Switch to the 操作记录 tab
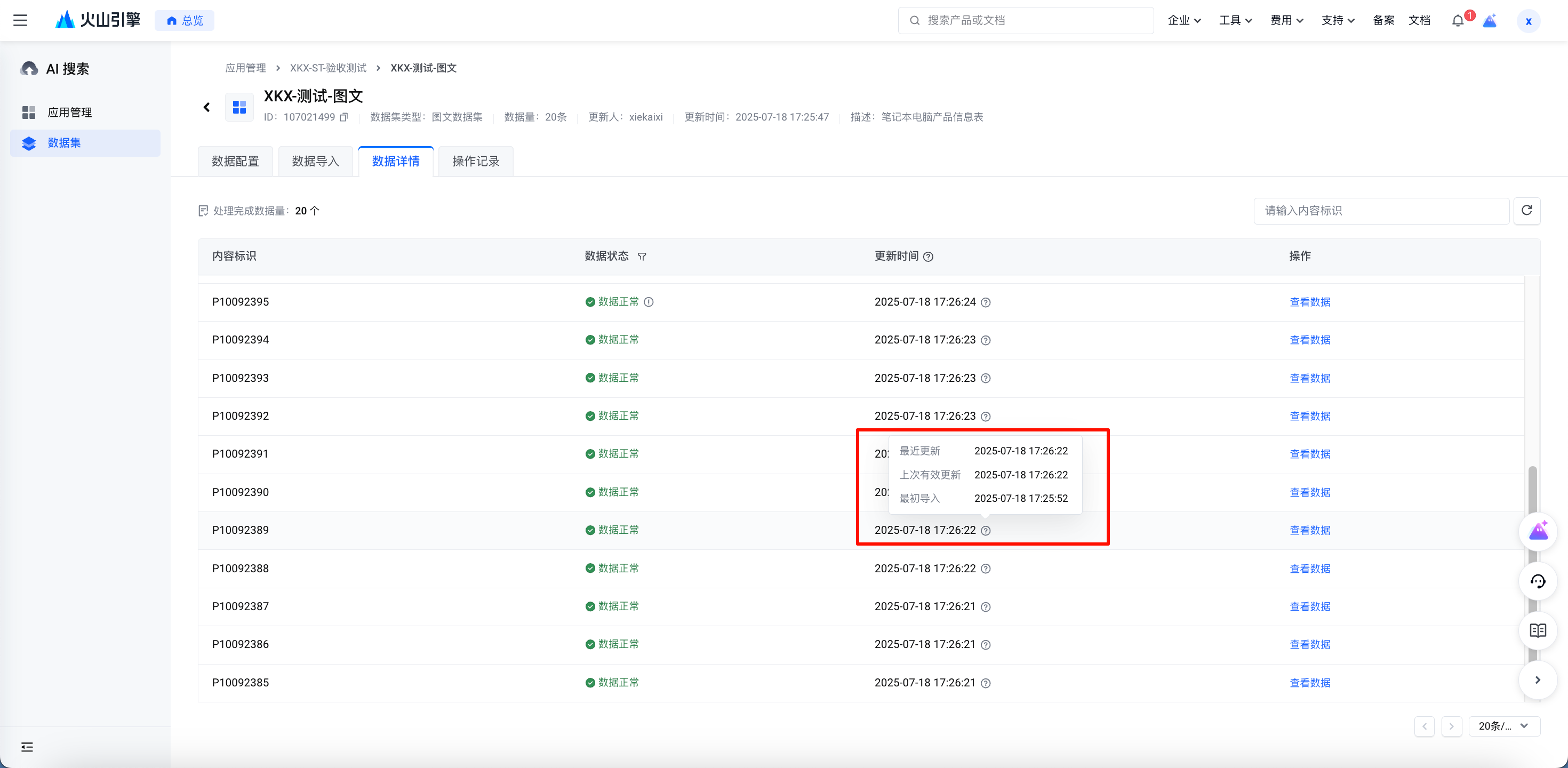 (x=475, y=161)
